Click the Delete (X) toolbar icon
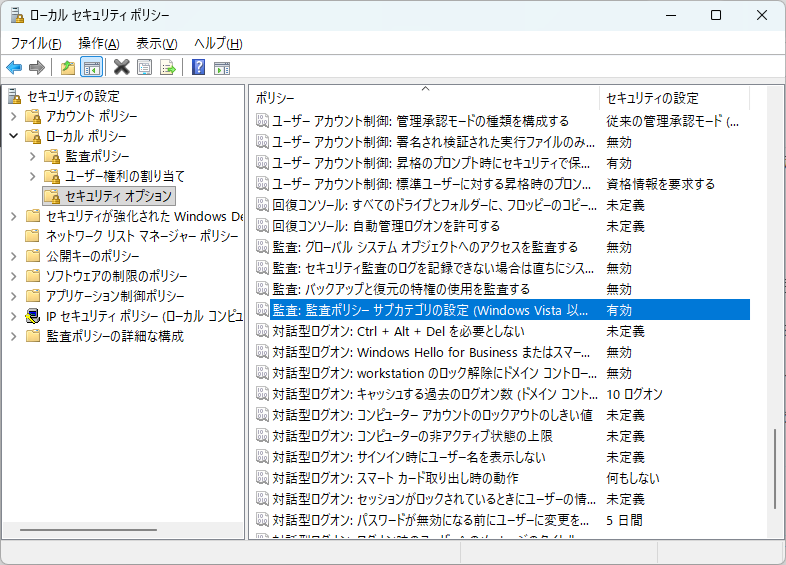The image size is (786, 565). pyautogui.click(x=121, y=67)
